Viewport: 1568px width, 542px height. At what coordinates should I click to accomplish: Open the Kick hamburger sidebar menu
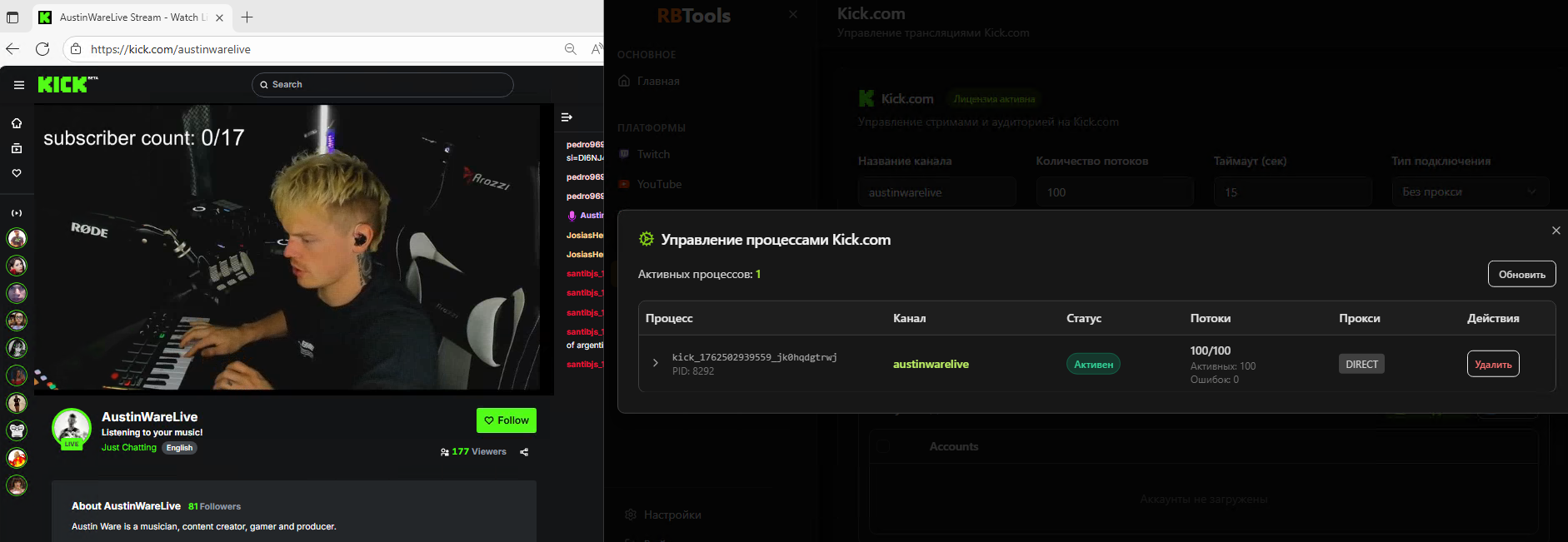[x=18, y=85]
